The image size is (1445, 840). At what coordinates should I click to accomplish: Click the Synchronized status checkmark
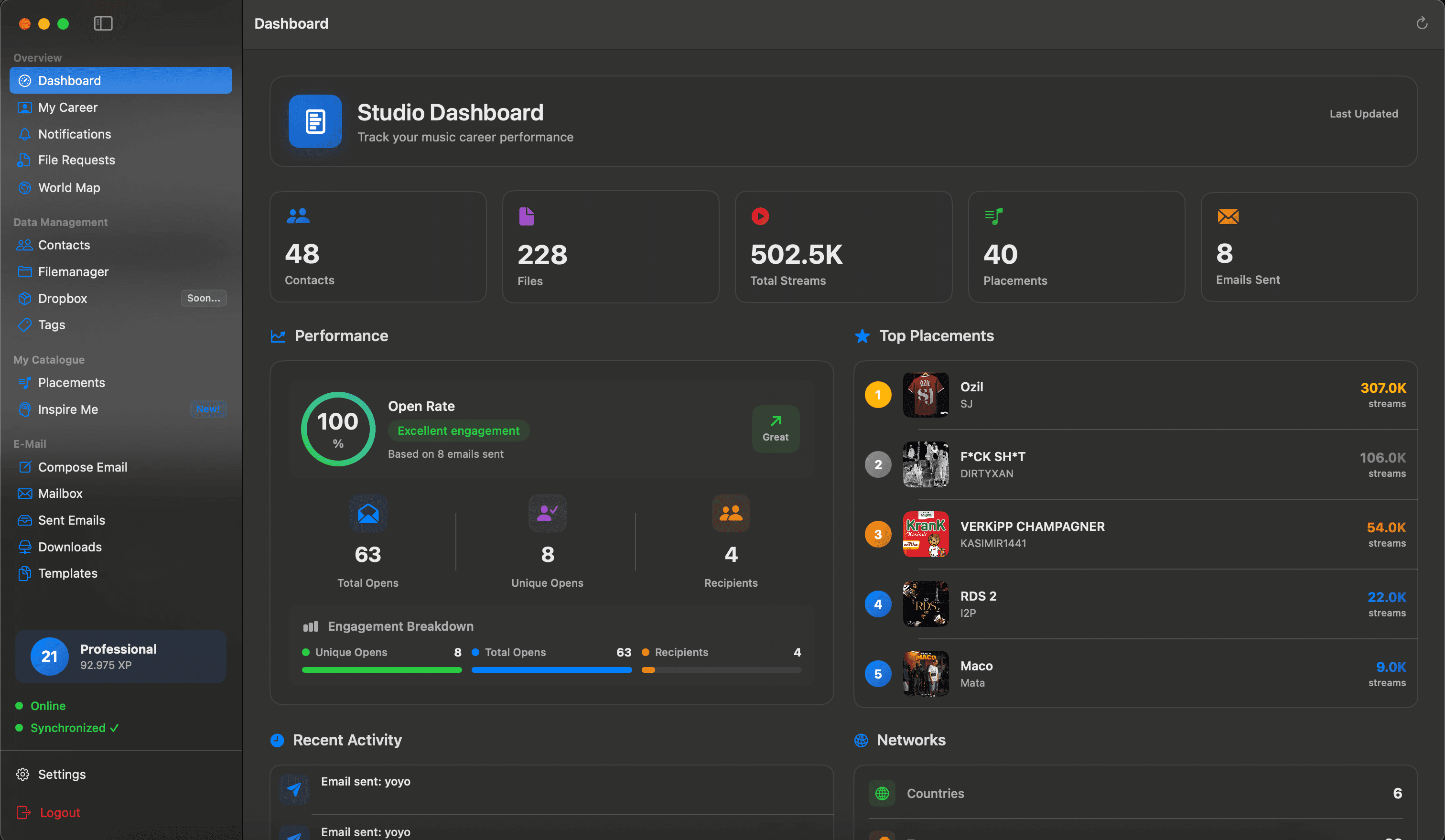(x=115, y=728)
